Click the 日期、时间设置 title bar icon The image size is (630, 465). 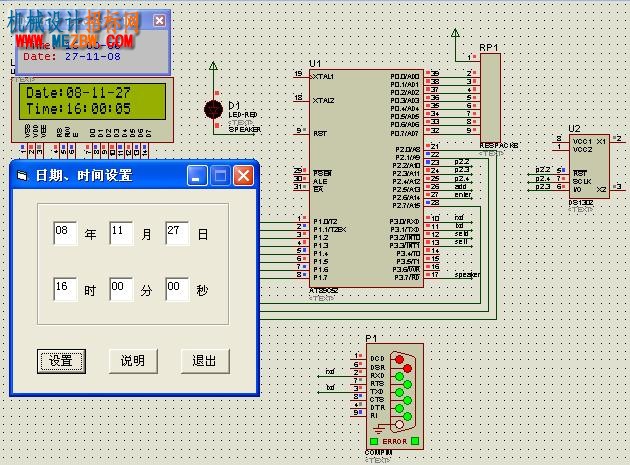point(22,176)
